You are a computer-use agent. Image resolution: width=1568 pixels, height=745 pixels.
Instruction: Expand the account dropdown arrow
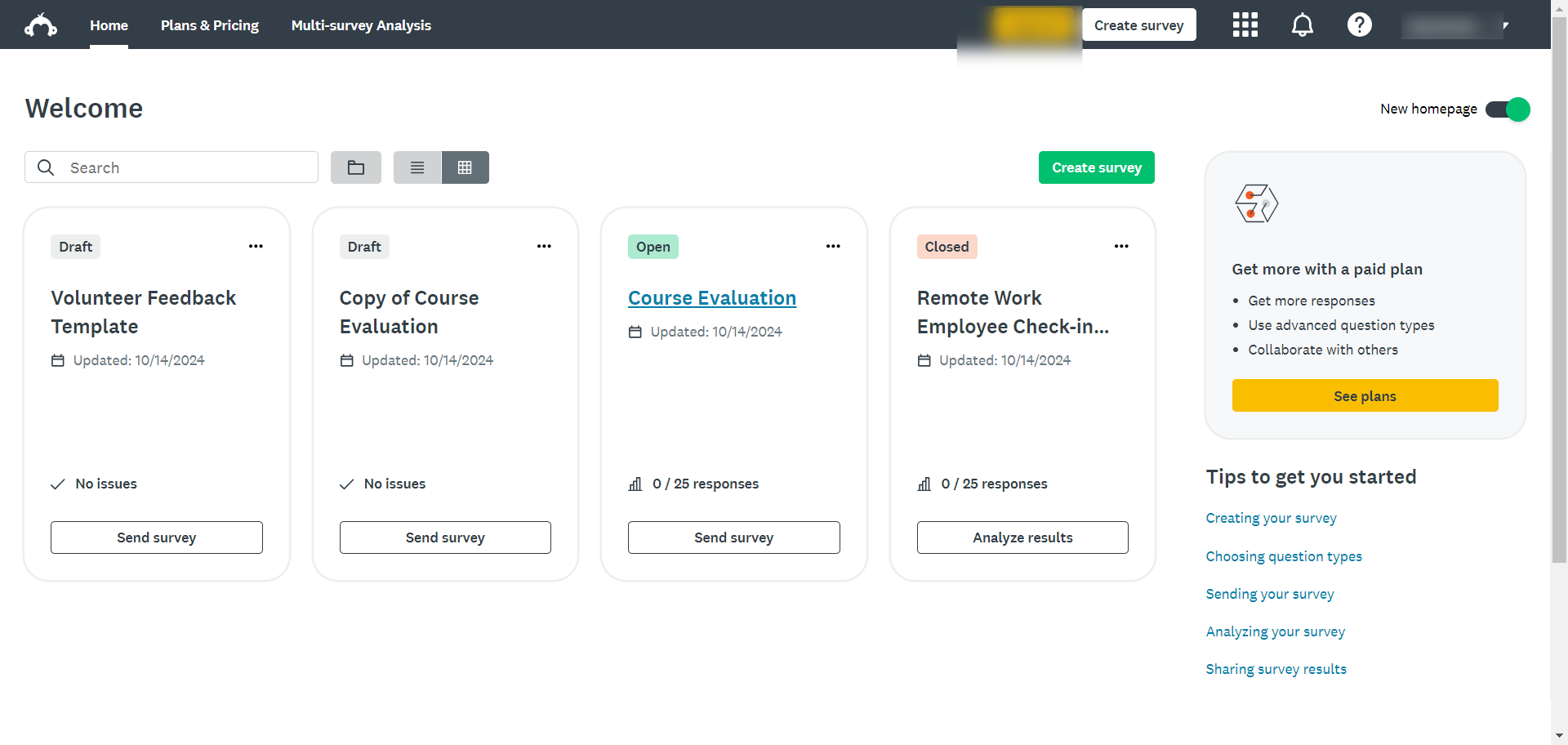pos(1505,25)
